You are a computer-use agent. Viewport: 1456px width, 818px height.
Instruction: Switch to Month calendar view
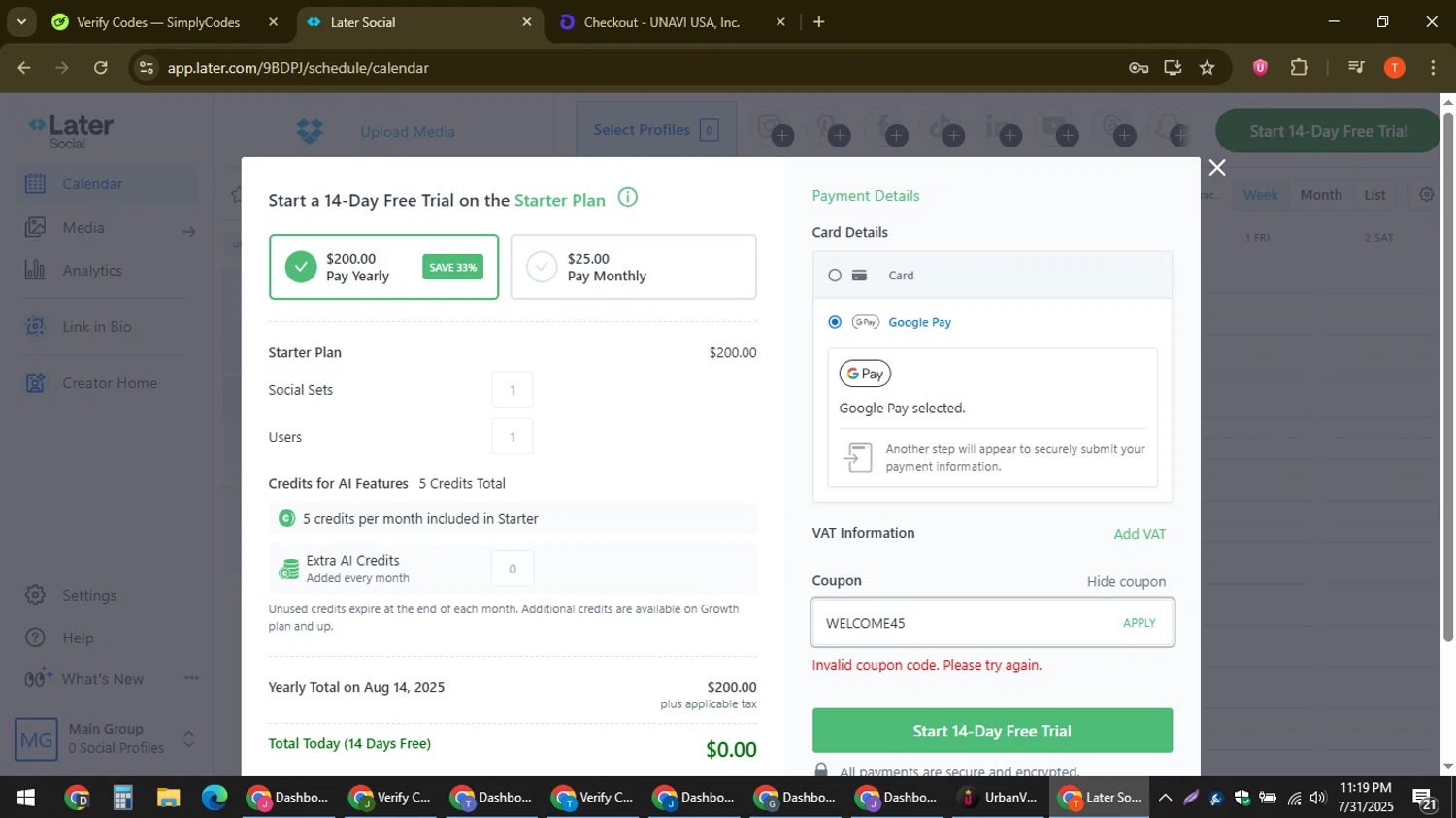coord(1321,195)
